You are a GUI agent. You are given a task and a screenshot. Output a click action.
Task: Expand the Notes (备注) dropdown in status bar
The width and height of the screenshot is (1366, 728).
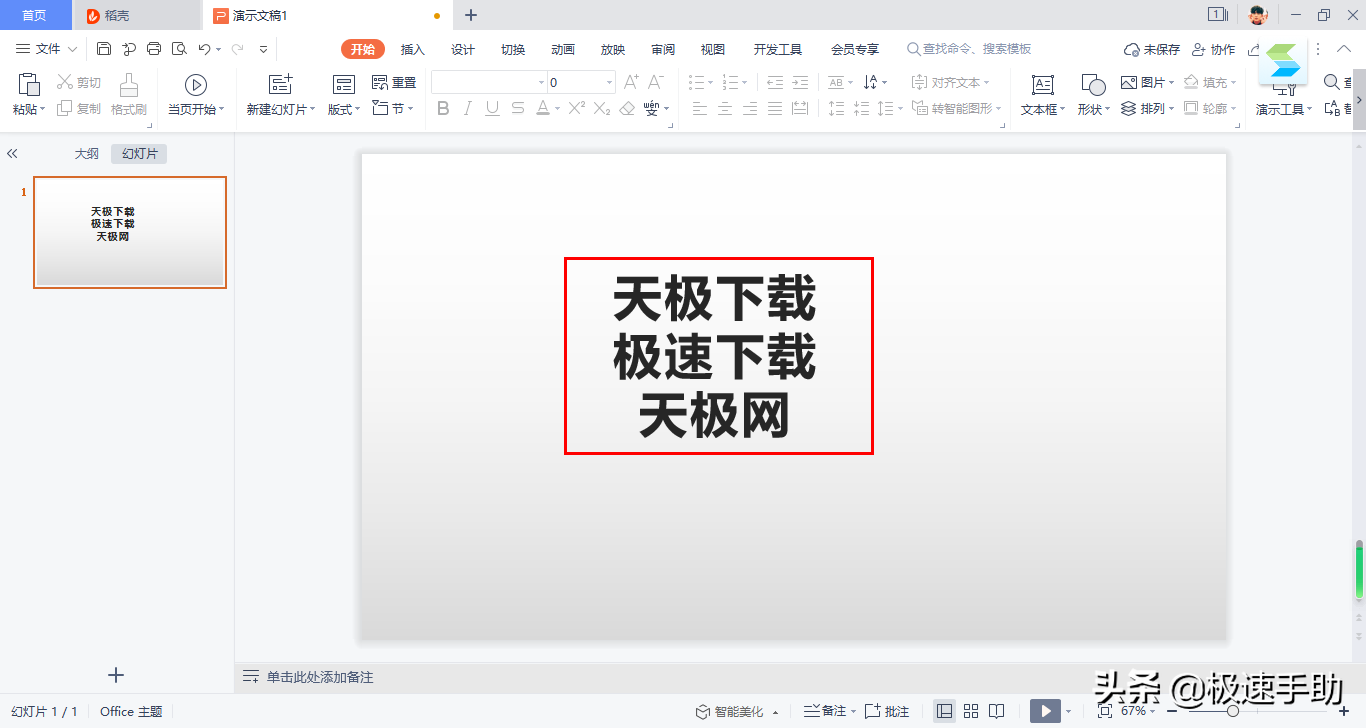(853, 711)
